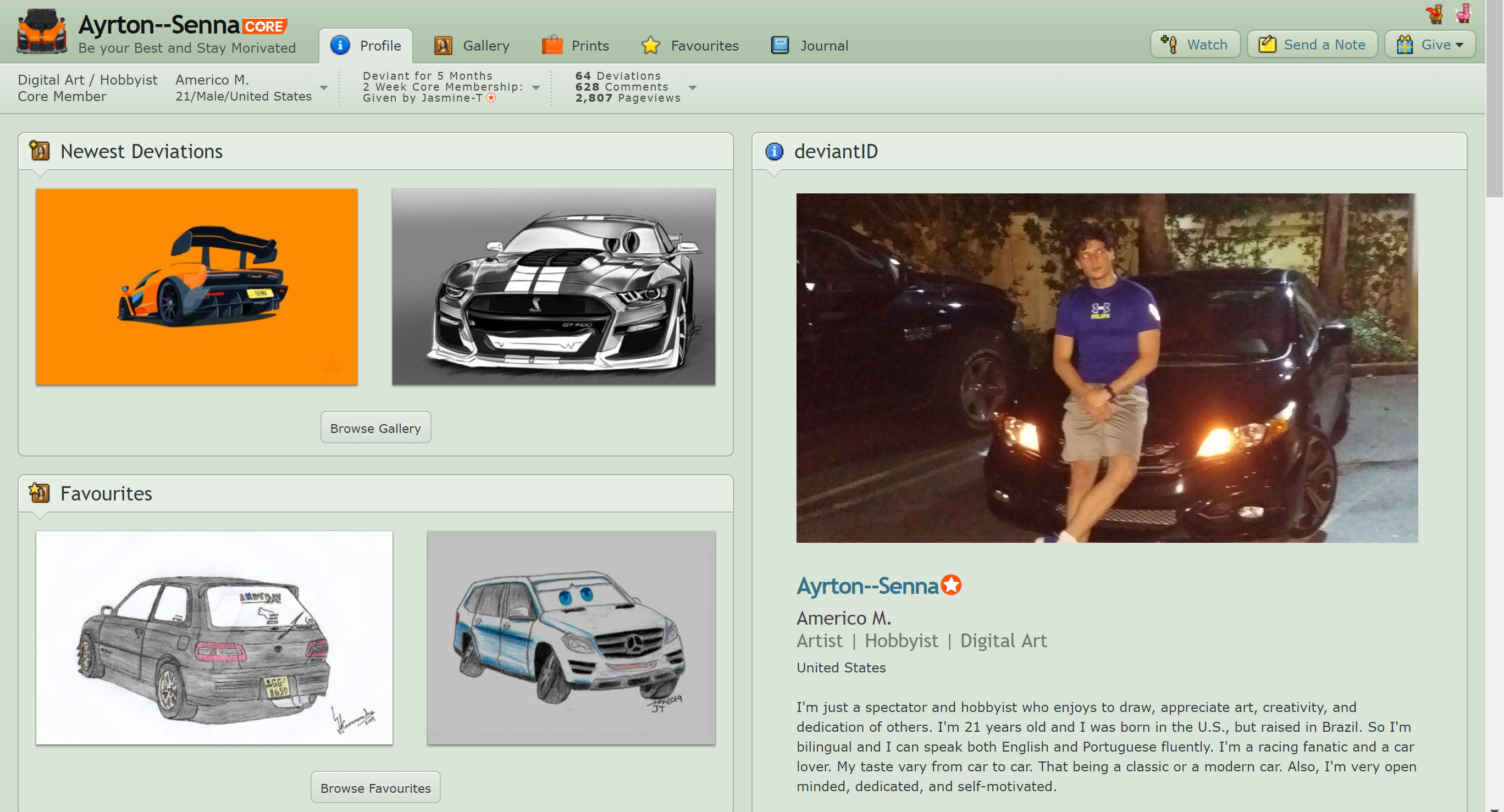This screenshot has width=1504, height=812.
Task: Click the '2,807 Pageviews' stat
Action: (628, 98)
